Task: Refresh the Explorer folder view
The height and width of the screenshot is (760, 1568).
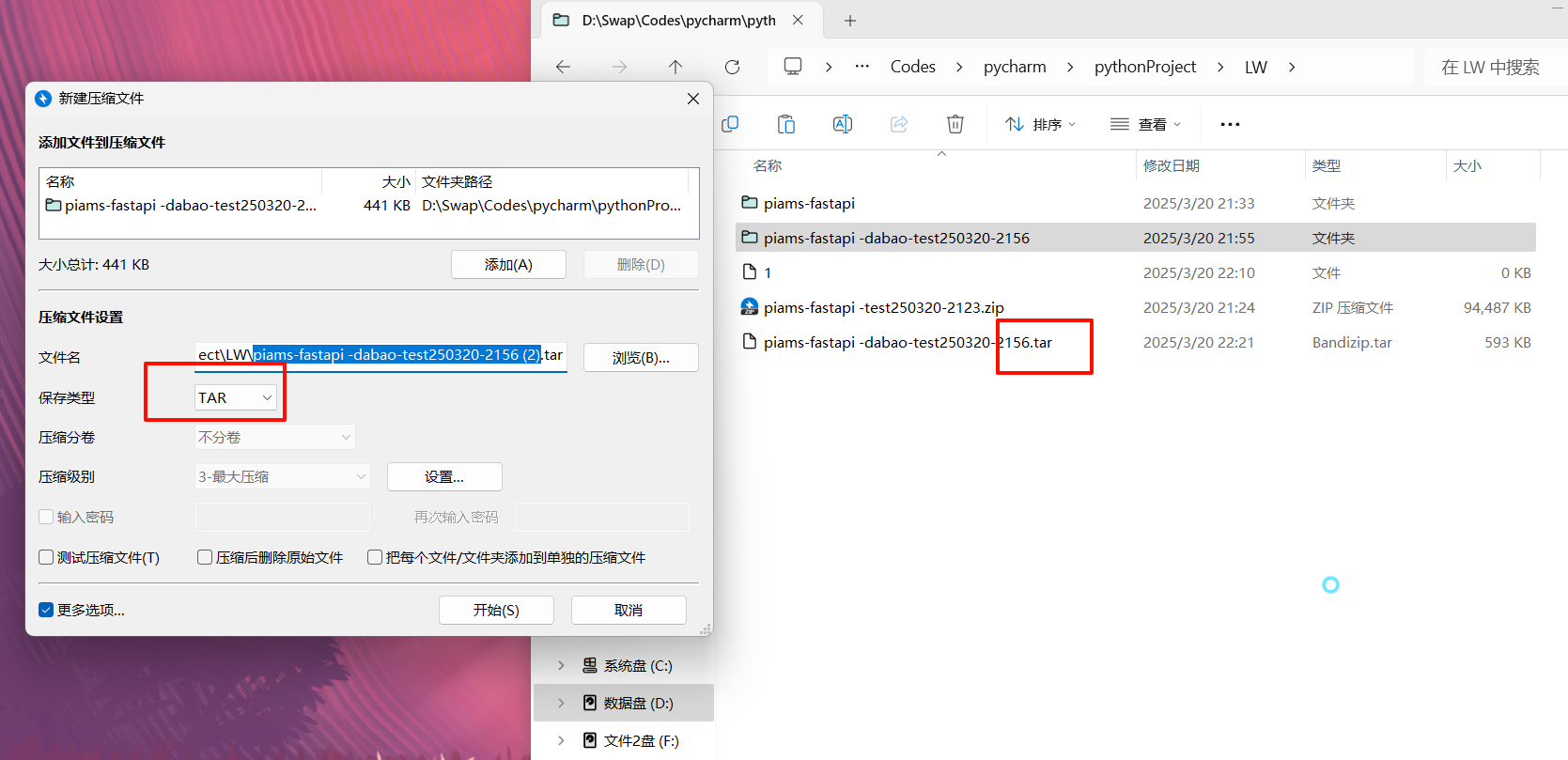Action: click(x=733, y=67)
